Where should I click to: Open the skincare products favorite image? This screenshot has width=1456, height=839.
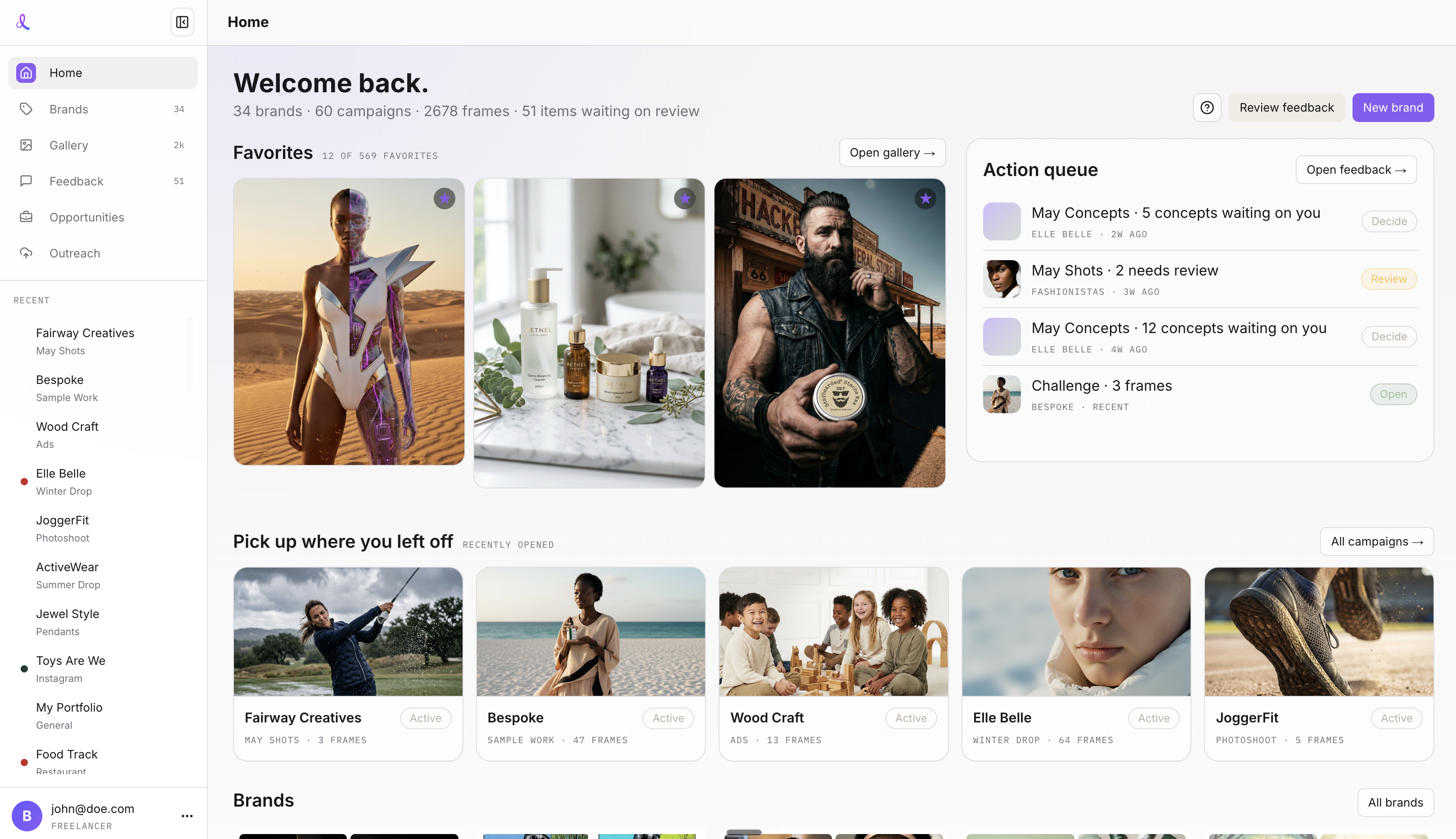coord(589,333)
